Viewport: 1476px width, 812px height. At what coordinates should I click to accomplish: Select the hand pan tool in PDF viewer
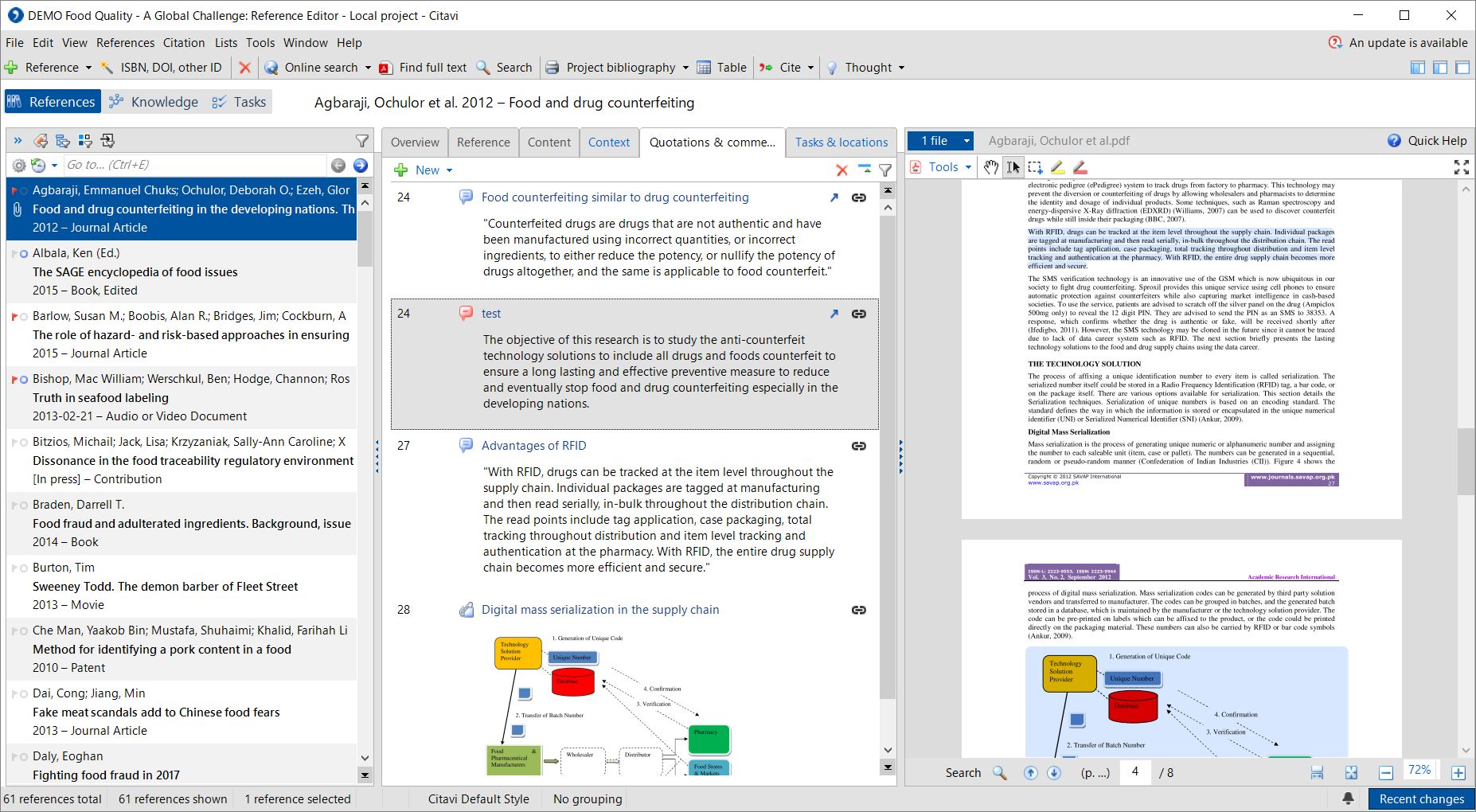click(990, 167)
